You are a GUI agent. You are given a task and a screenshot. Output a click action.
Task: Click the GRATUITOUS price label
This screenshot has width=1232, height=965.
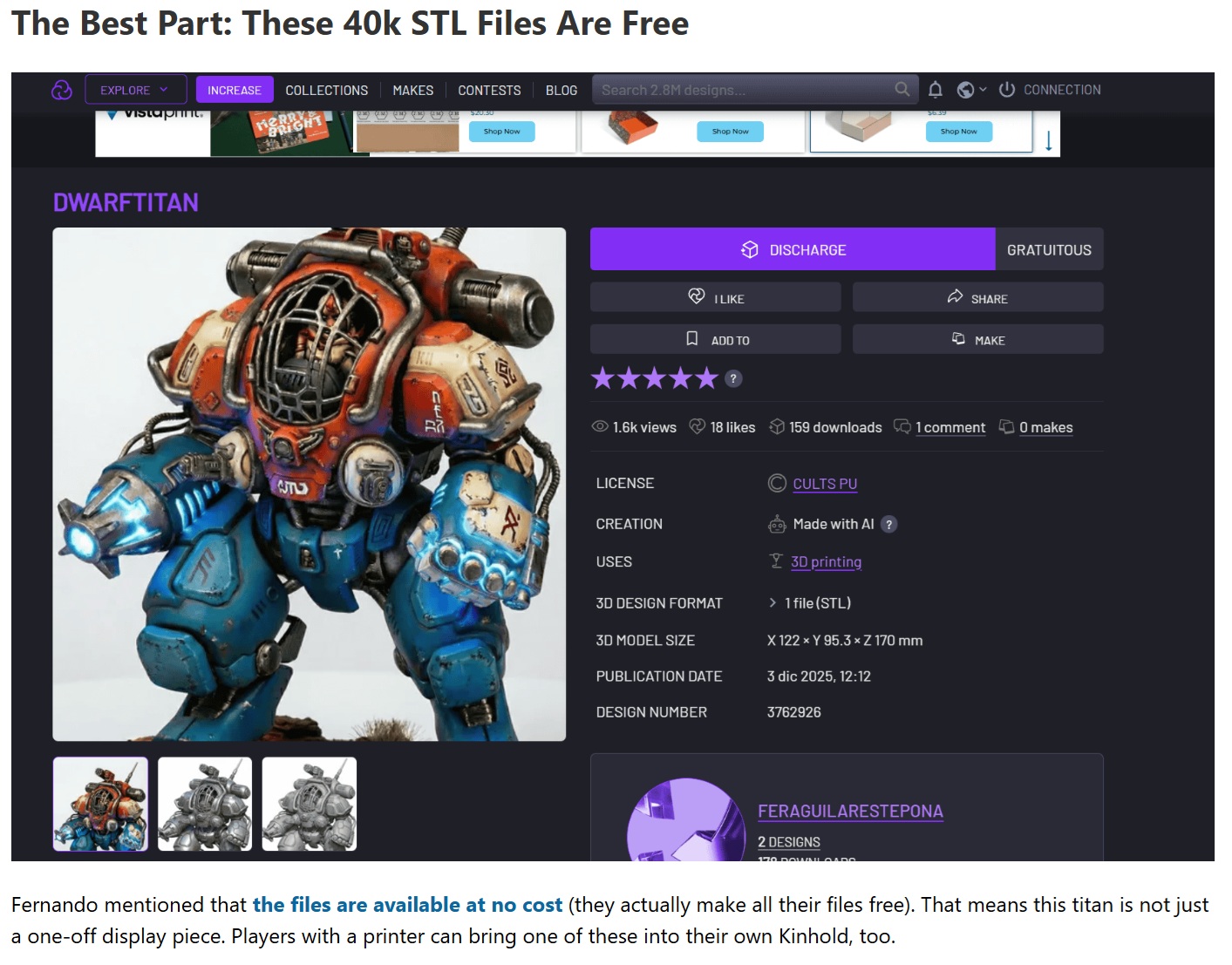[1049, 250]
